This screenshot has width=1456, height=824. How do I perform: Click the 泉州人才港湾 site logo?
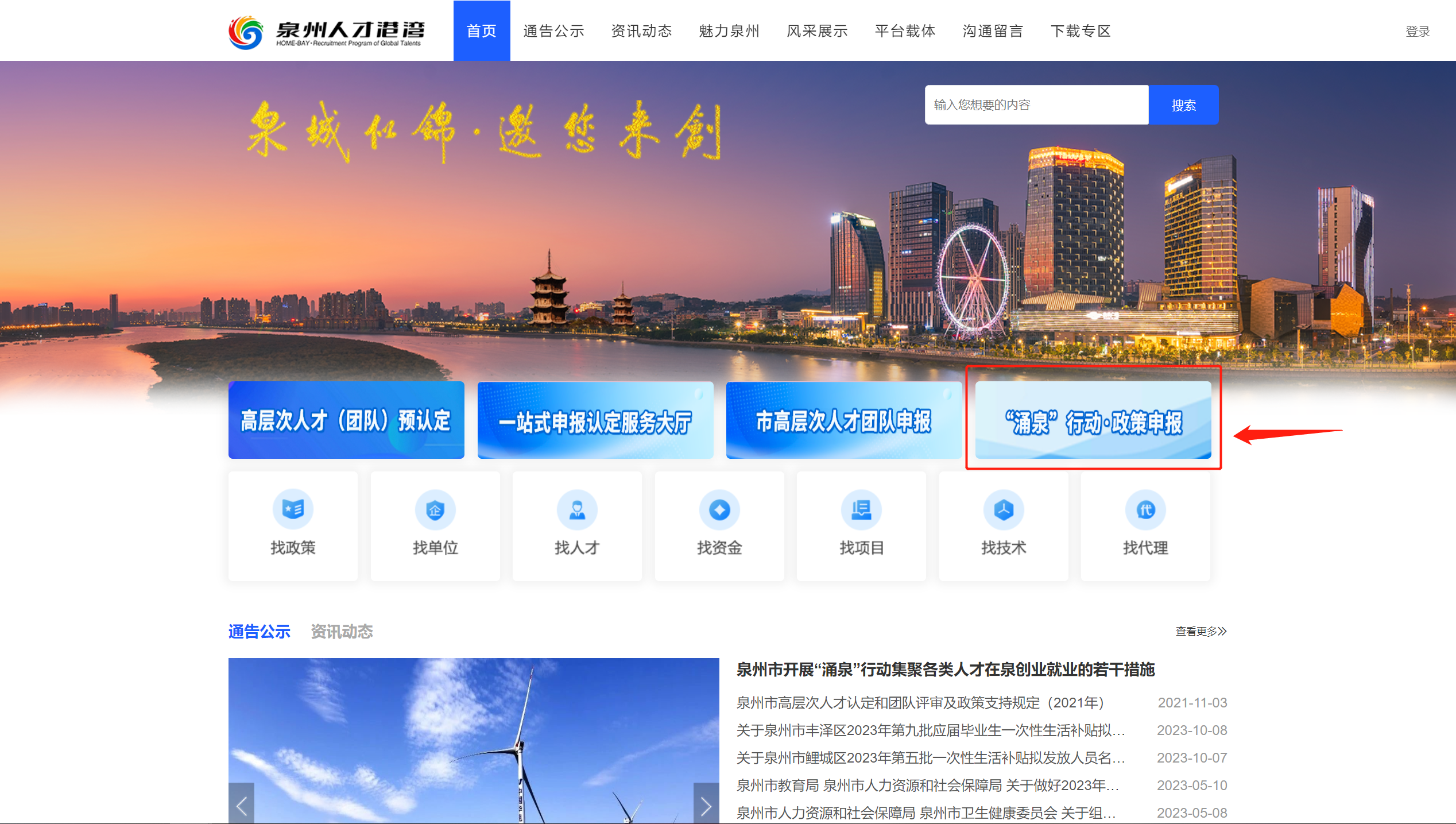pos(326,32)
